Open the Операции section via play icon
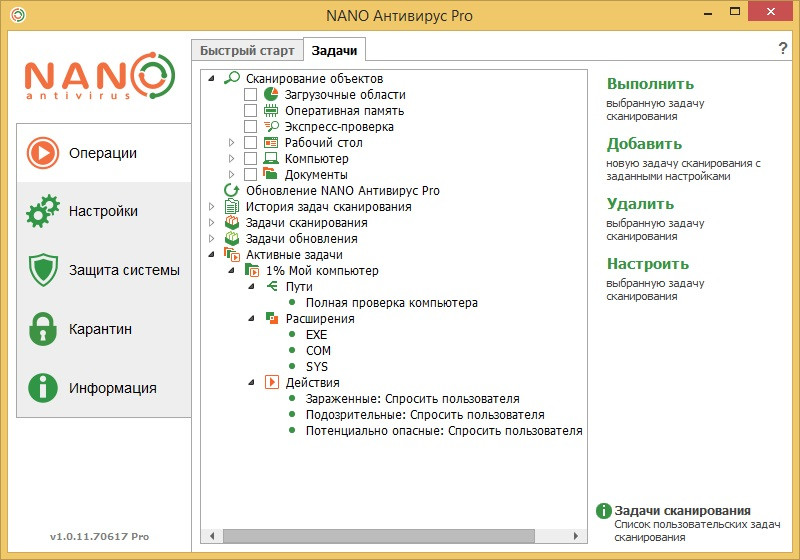This screenshot has height=560, width=800. (x=43, y=152)
